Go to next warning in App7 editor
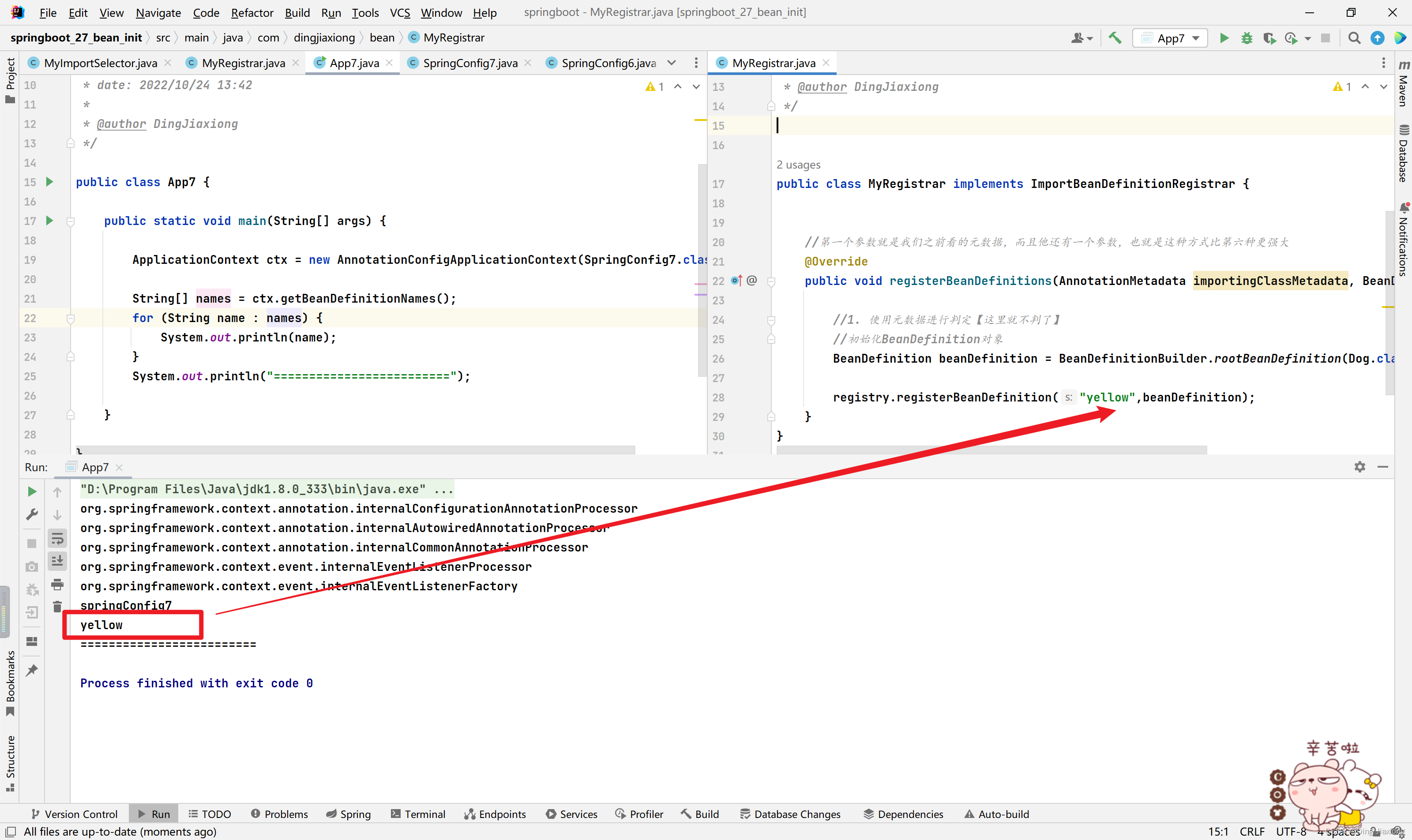Screen dimensions: 1412x840 (696, 86)
